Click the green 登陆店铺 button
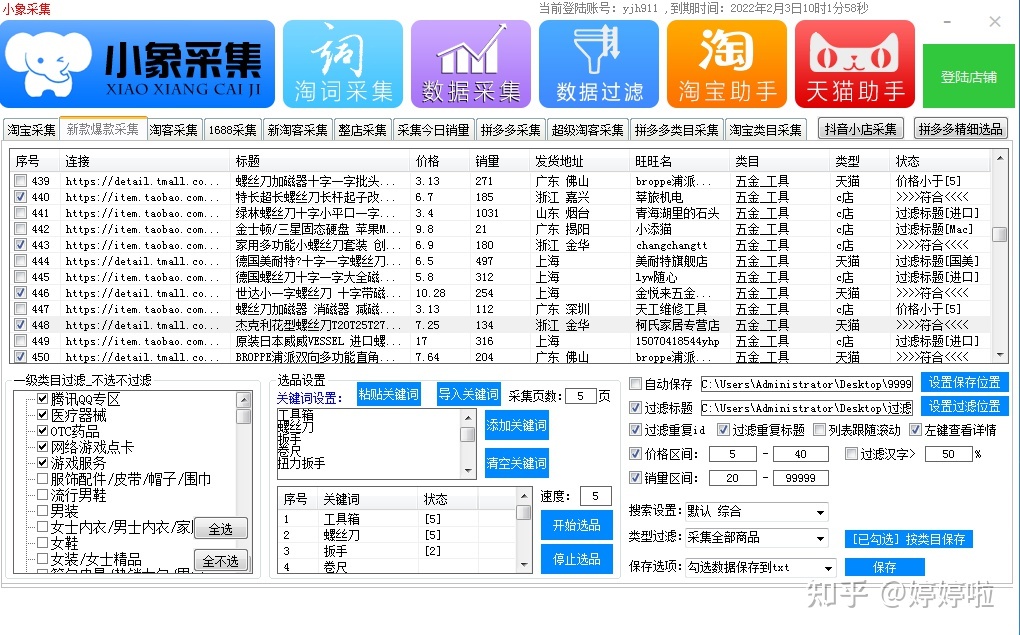Screen dimensions: 1020x635 click(x=968, y=77)
